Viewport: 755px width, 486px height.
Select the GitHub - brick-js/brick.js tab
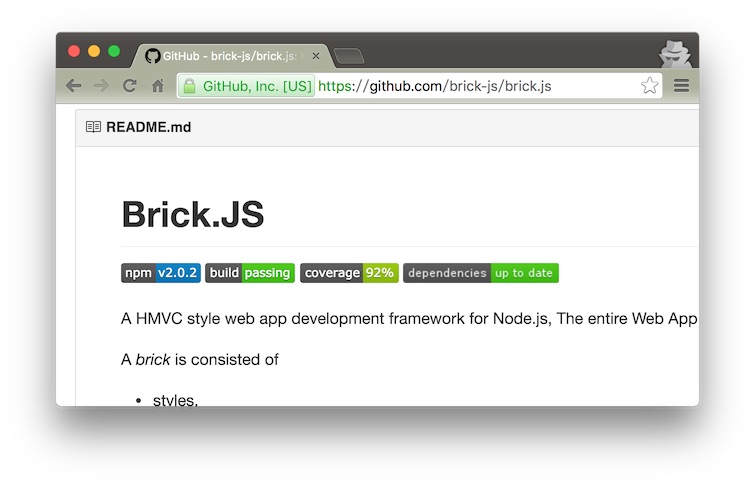[x=233, y=56]
